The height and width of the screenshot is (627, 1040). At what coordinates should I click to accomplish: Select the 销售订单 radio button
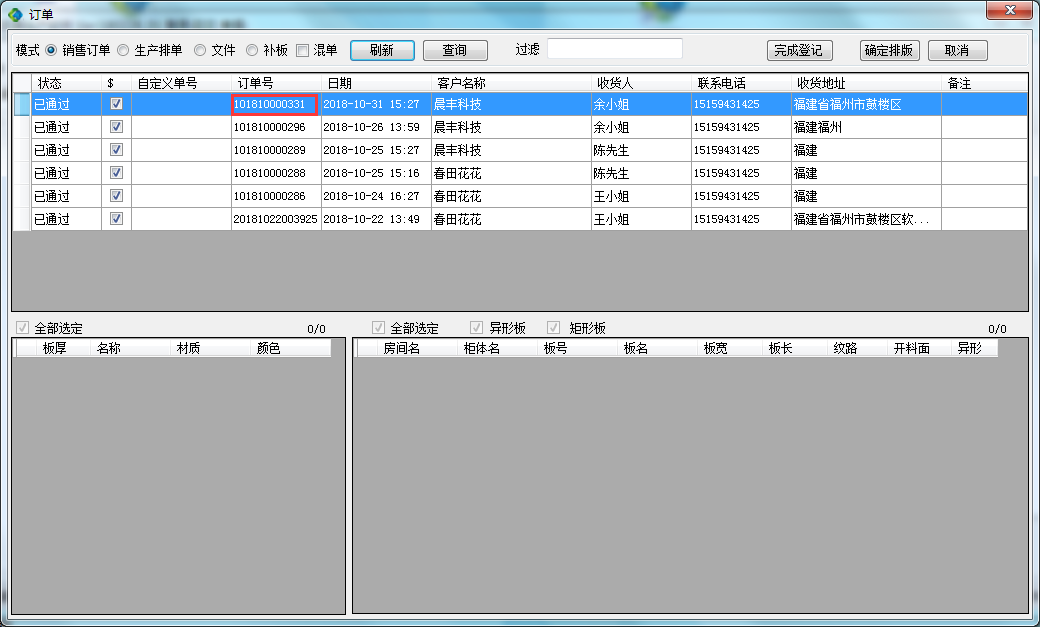point(51,50)
